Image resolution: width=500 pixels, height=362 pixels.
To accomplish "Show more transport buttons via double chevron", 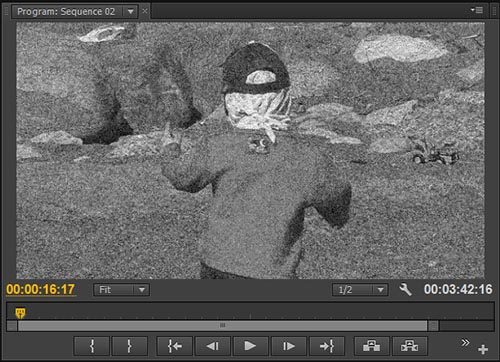I will 465,342.
